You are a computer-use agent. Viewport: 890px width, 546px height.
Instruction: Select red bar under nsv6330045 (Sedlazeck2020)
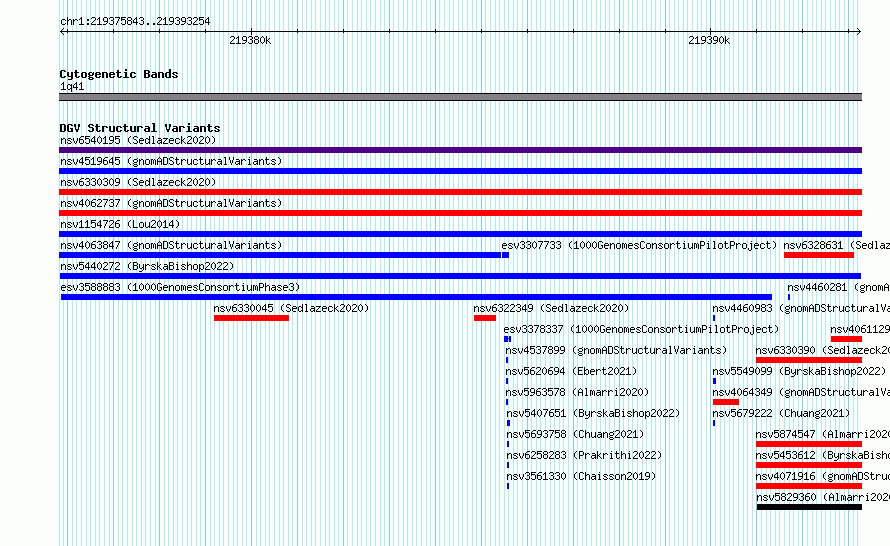[x=251, y=318]
